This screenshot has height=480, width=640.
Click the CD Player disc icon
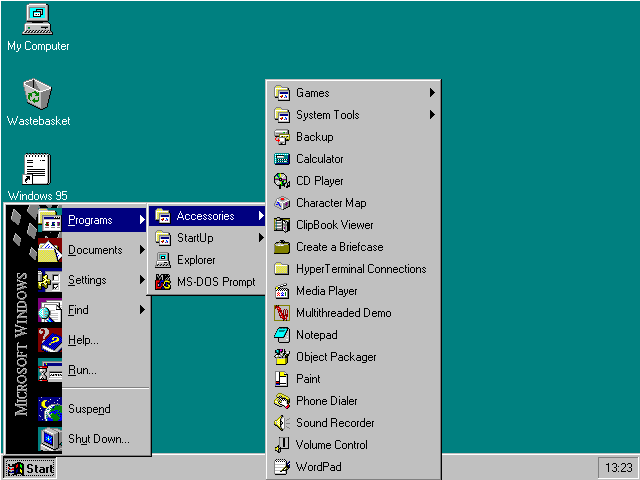[x=282, y=181]
